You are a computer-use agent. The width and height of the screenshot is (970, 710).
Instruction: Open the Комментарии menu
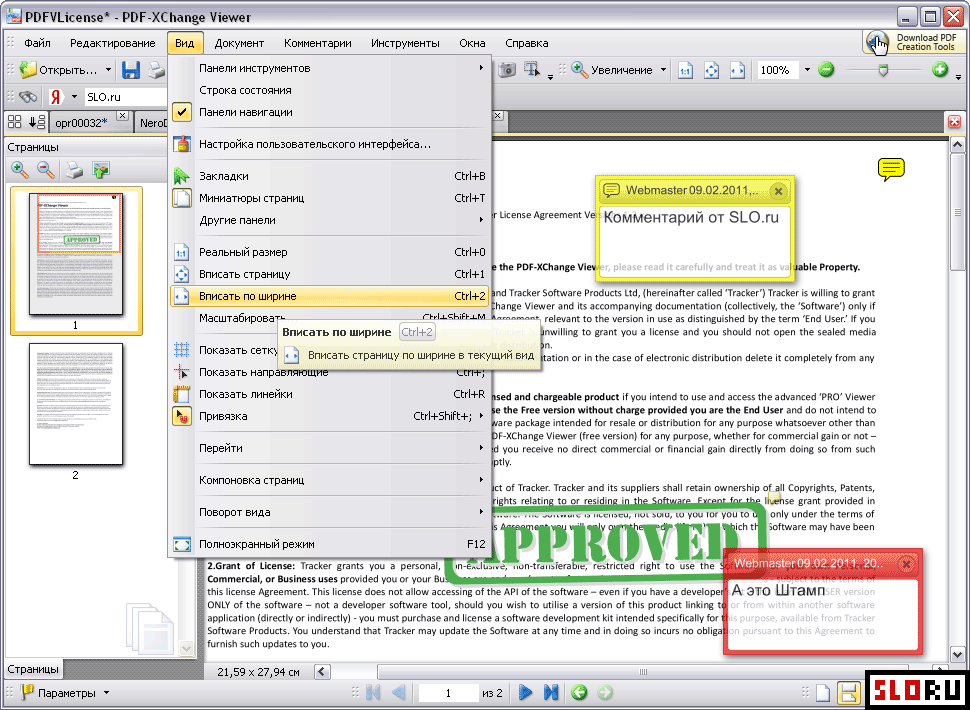tap(318, 43)
